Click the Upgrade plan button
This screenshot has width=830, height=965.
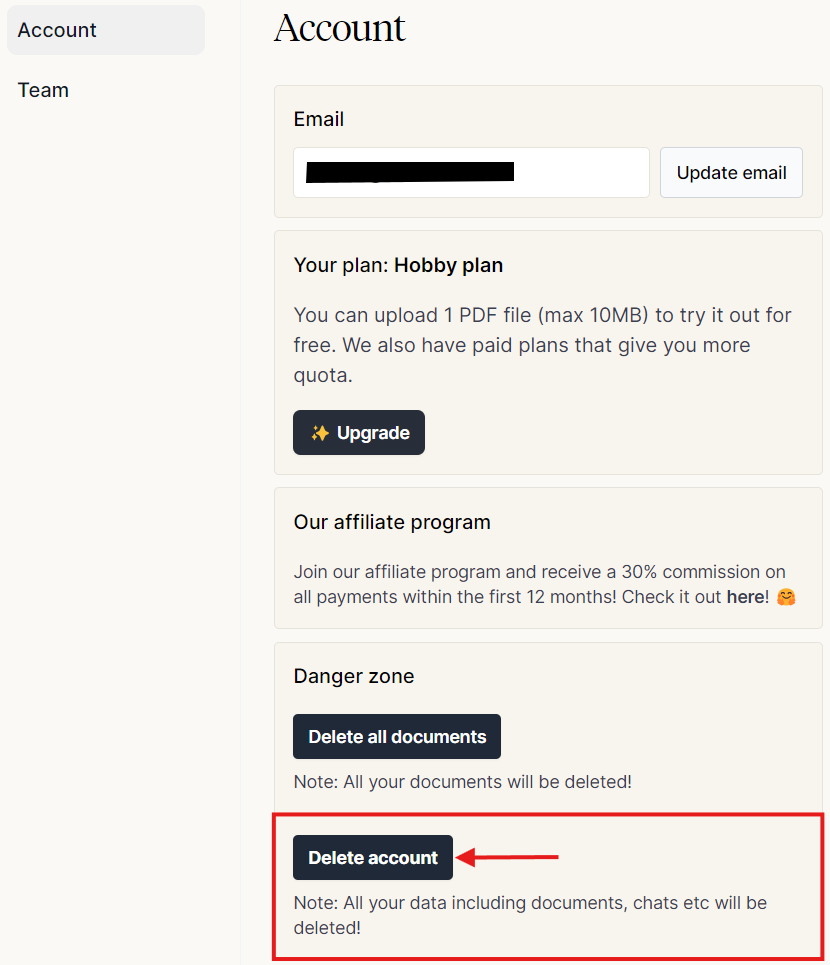pyautogui.click(x=359, y=433)
